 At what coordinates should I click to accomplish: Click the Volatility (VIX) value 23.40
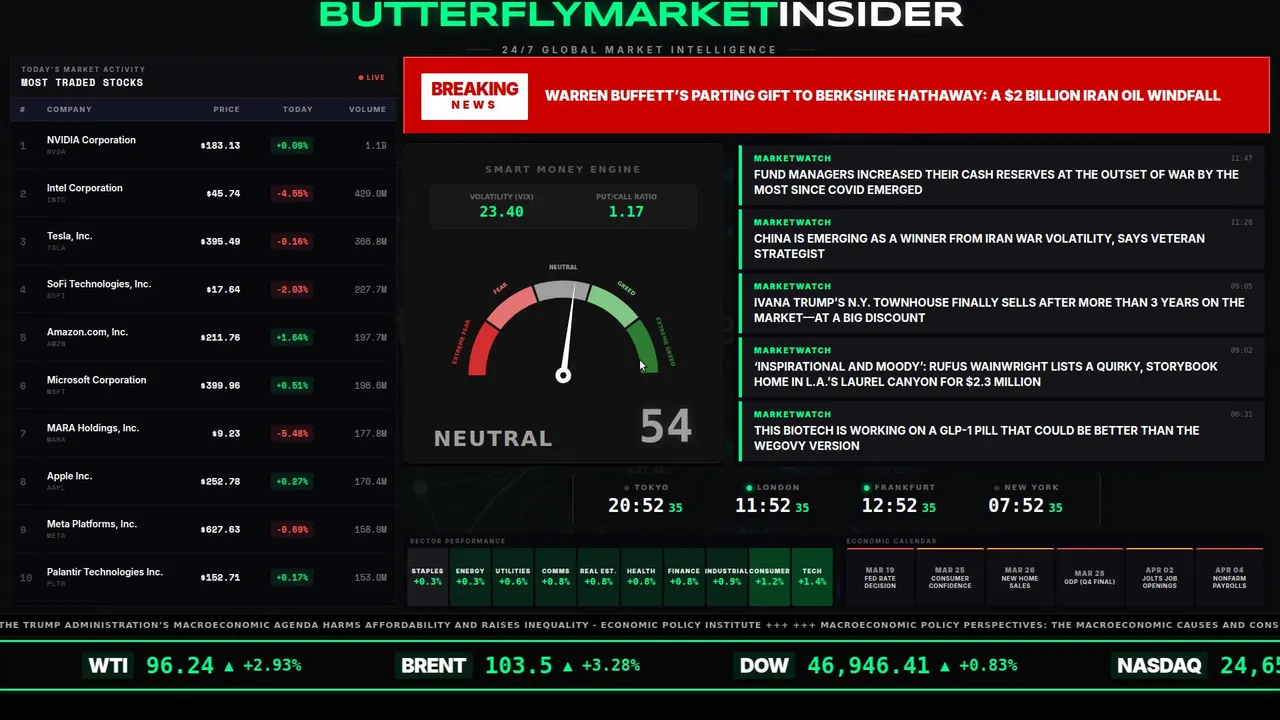[501, 212]
